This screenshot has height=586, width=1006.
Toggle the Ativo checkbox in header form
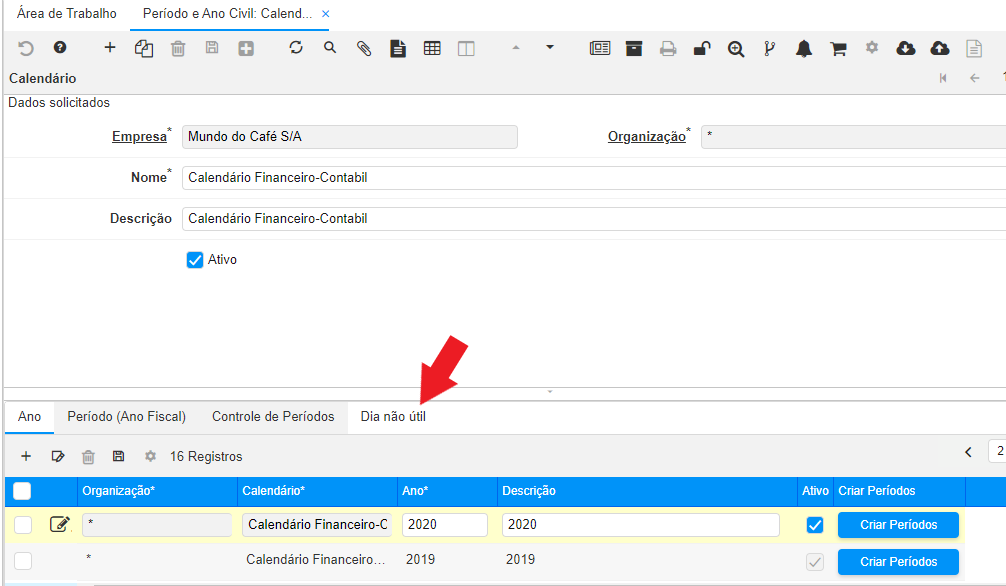click(194, 259)
